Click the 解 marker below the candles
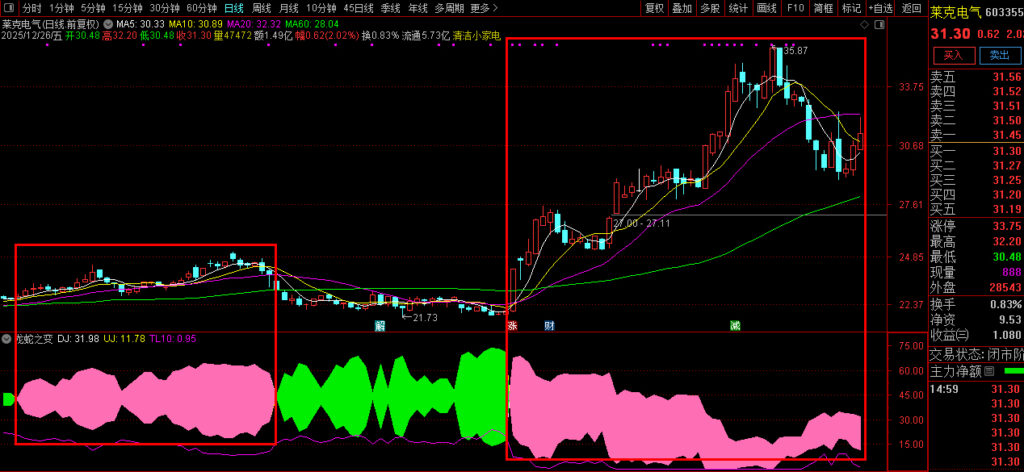 click(380, 326)
